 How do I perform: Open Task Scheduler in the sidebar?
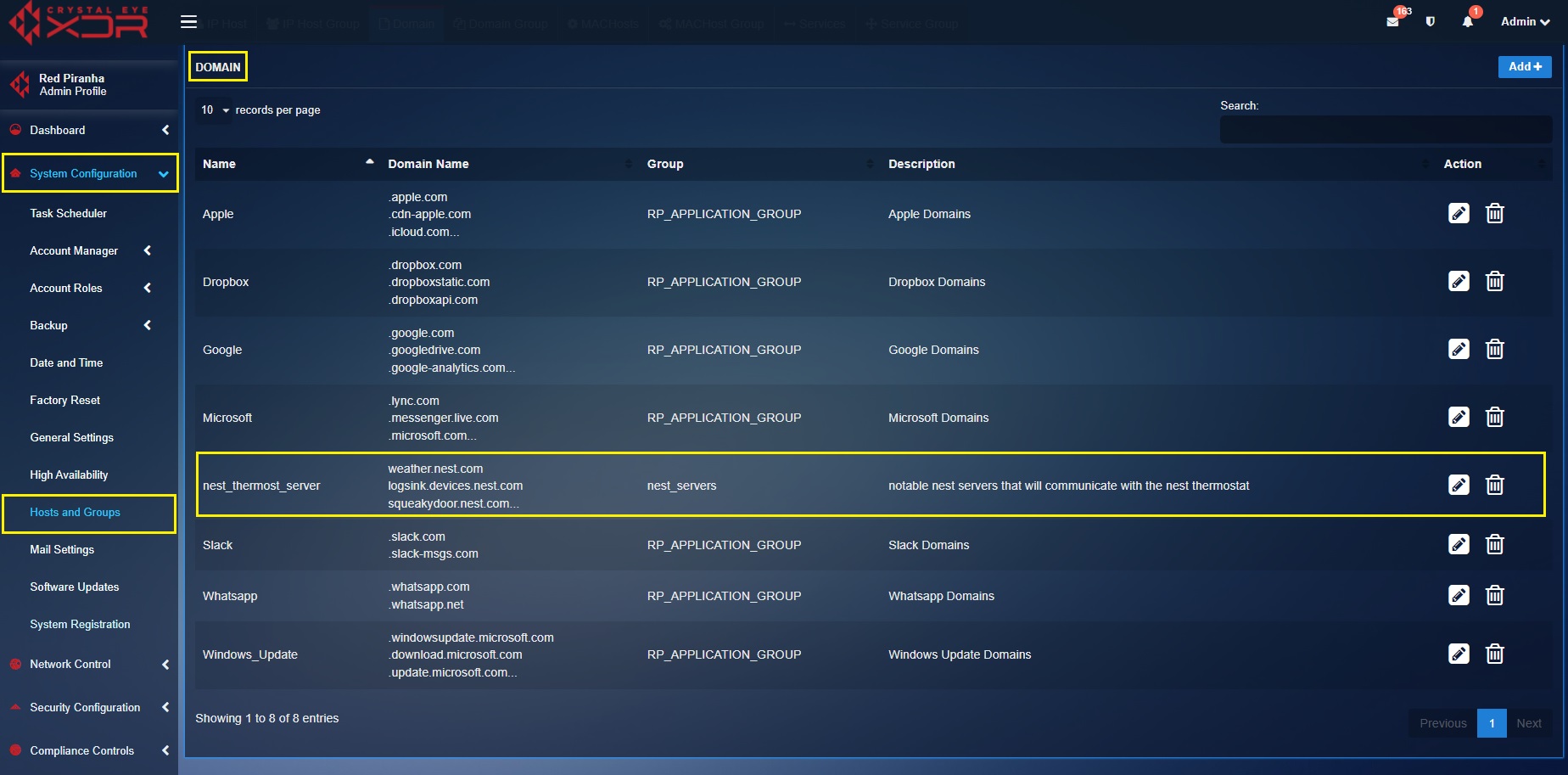(x=68, y=213)
